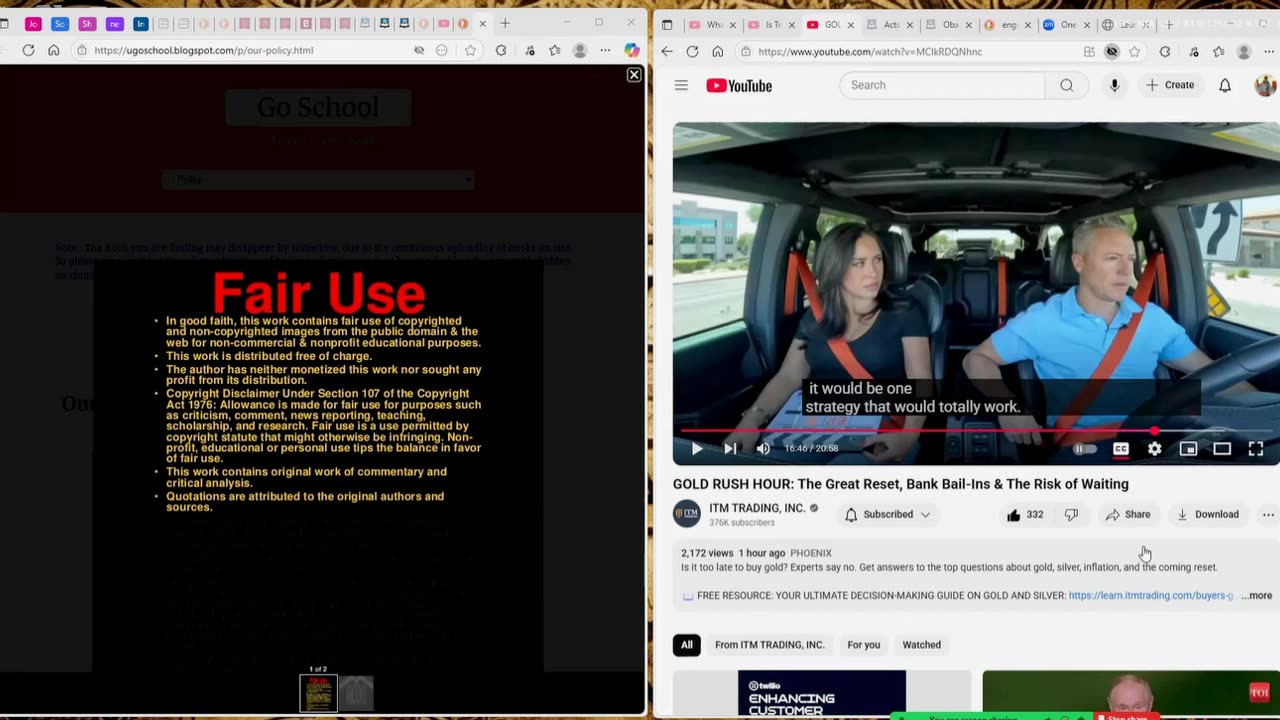Switch to the pink Jo tab
Image resolution: width=1280 pixels, height=720 pixels.
pyautogui.click(x=33, y=23)
